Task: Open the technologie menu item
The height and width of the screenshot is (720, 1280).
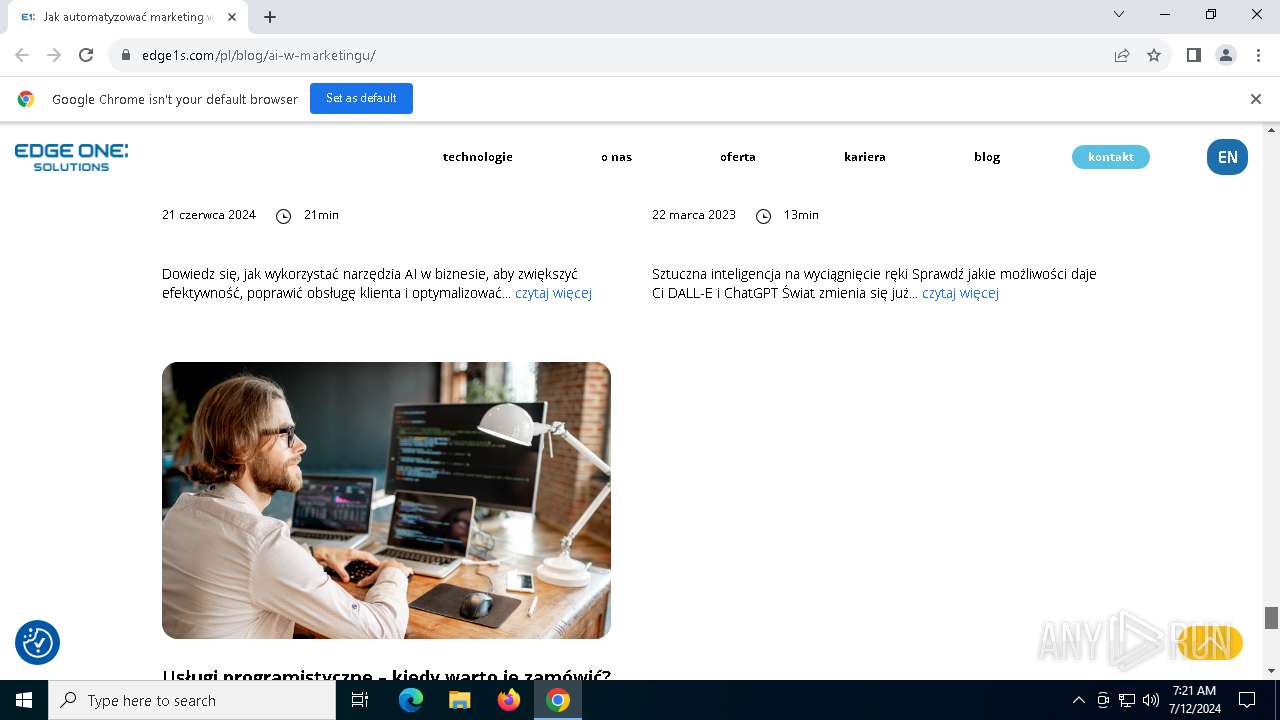Action: click(478, 157)
